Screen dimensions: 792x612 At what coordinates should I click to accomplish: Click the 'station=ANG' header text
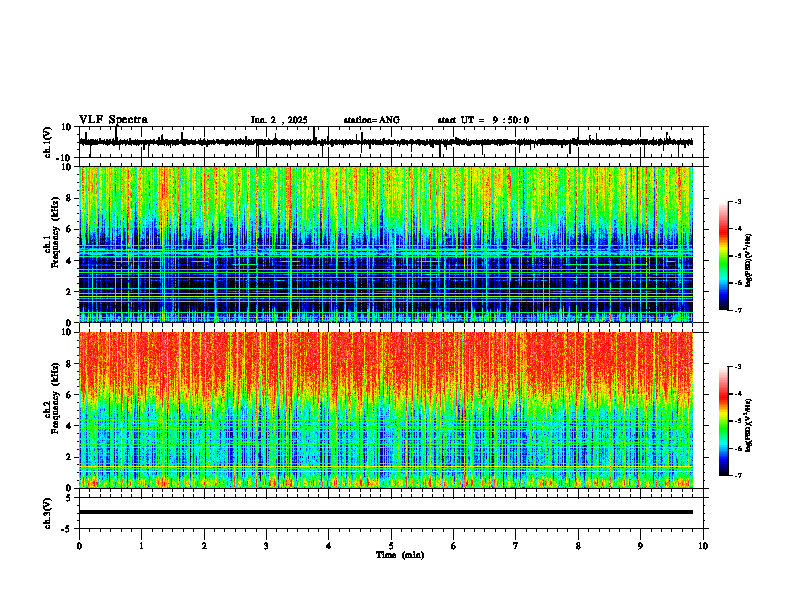tap(372, 120)
